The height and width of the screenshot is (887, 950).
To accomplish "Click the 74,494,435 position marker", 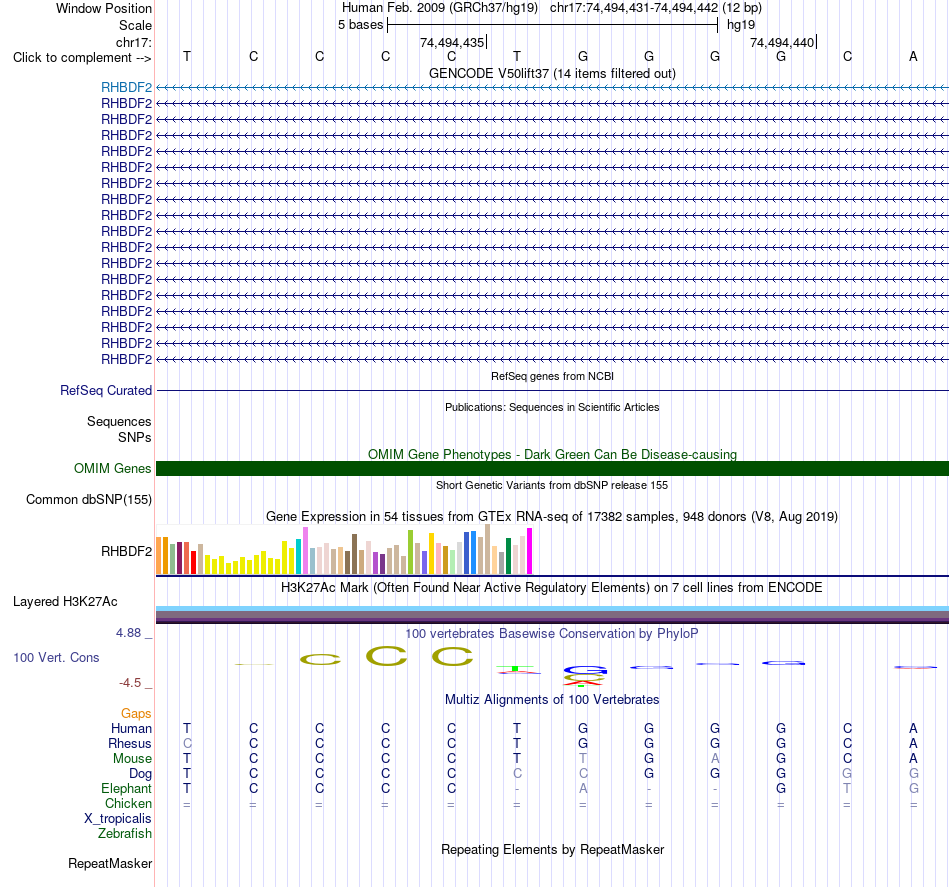I will (452, 42).
